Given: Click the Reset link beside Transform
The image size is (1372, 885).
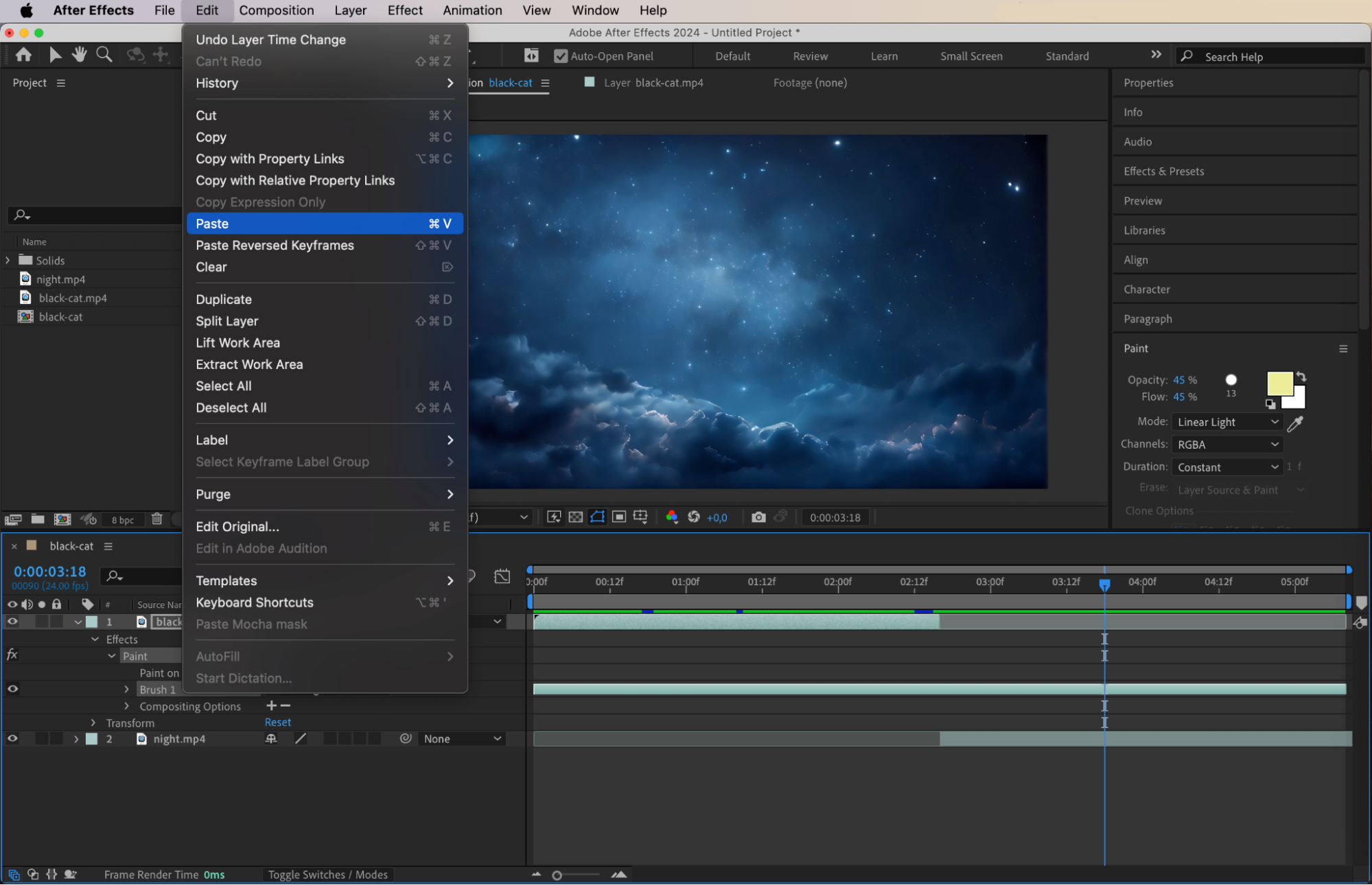Looking at the screenshot, I should pyautogui.click(x=277, y=722).
